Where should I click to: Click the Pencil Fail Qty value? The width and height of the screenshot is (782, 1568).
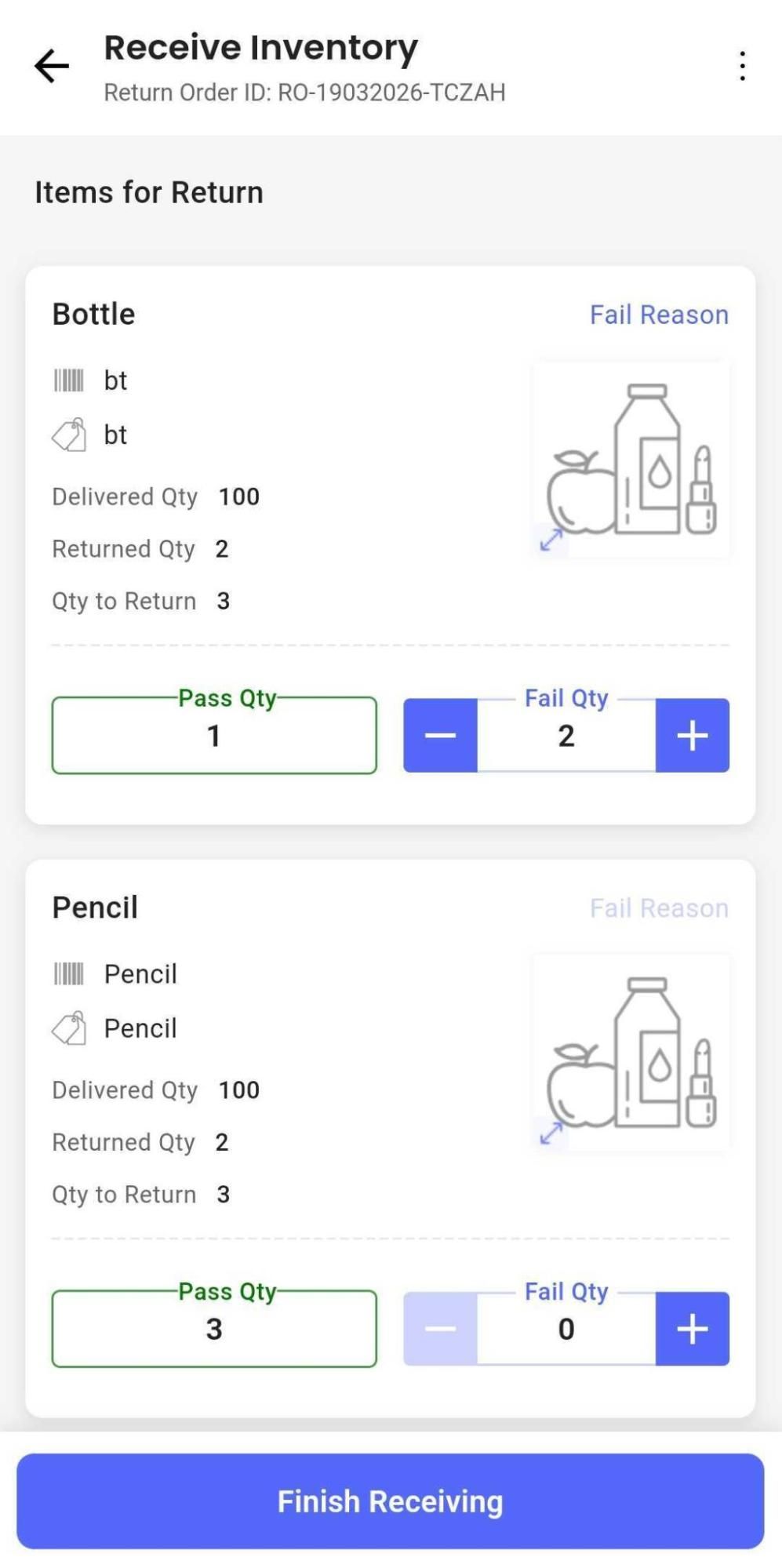[566, 1329]
